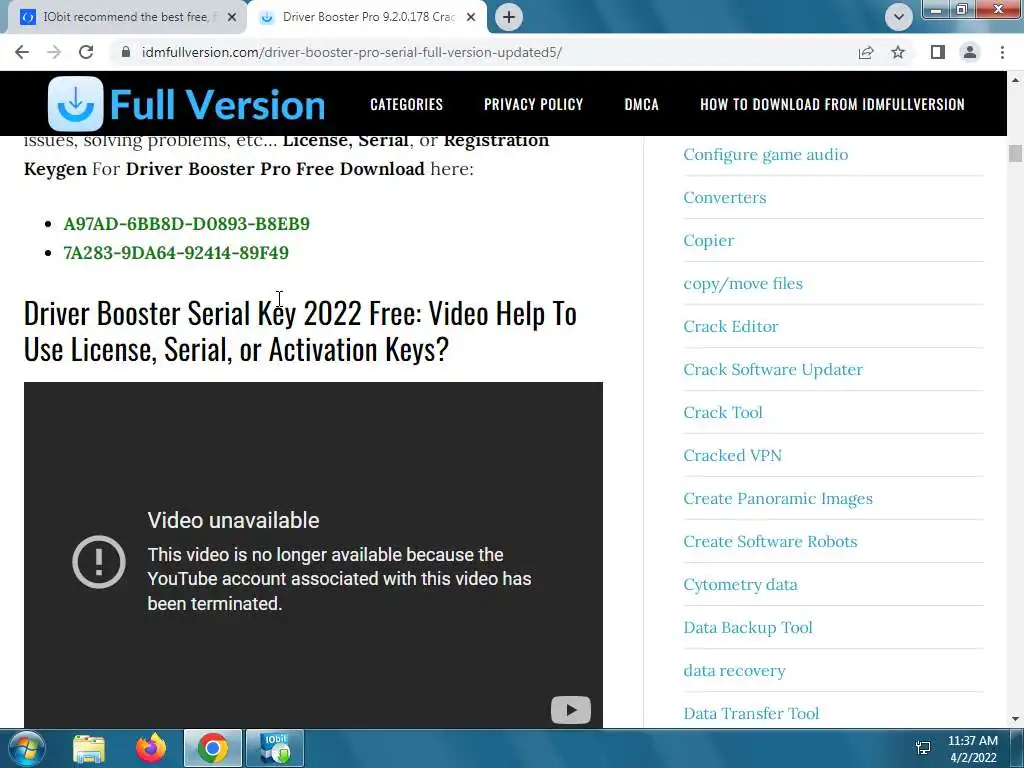
Task: Open the Chrome profile avatar
Action: [970, 52]
